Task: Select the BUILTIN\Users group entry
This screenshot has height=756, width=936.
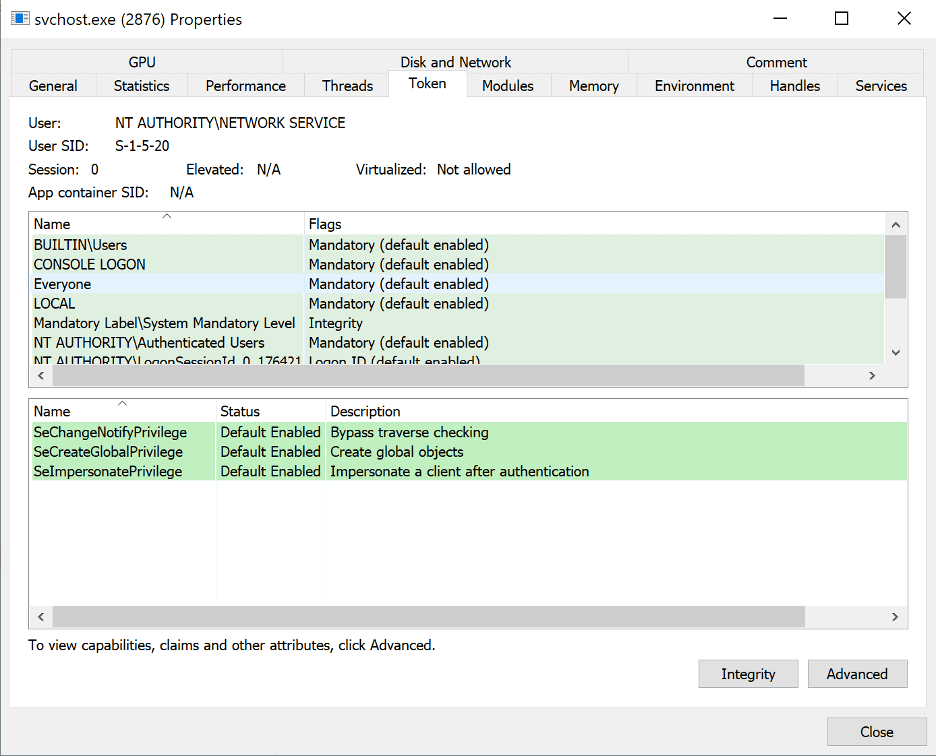Action: pos(80,245)
